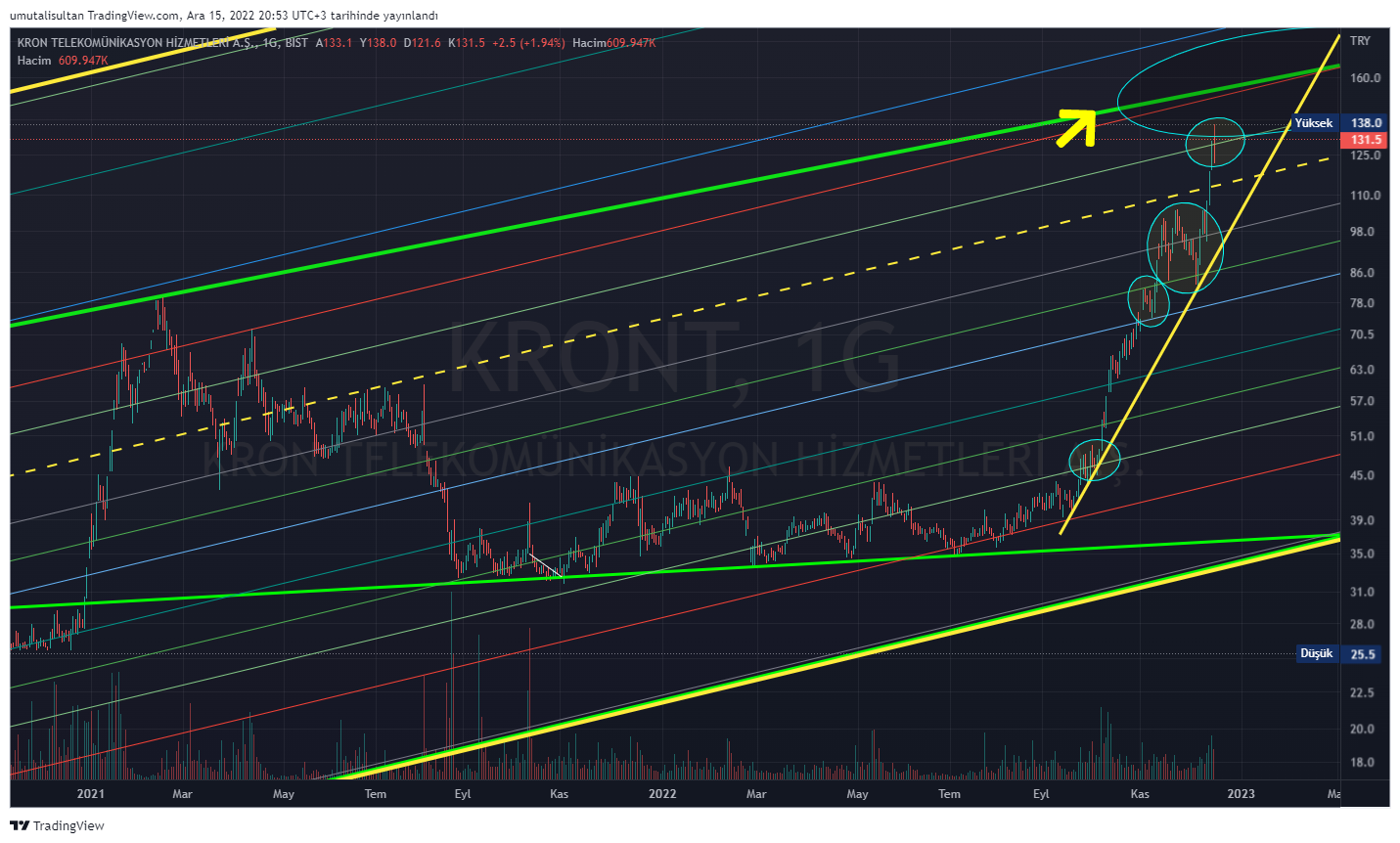Click the Kas label just before 2023
Viewport: 1400px width, 843px height.
pyautogui.click(x=1140, y=794)
